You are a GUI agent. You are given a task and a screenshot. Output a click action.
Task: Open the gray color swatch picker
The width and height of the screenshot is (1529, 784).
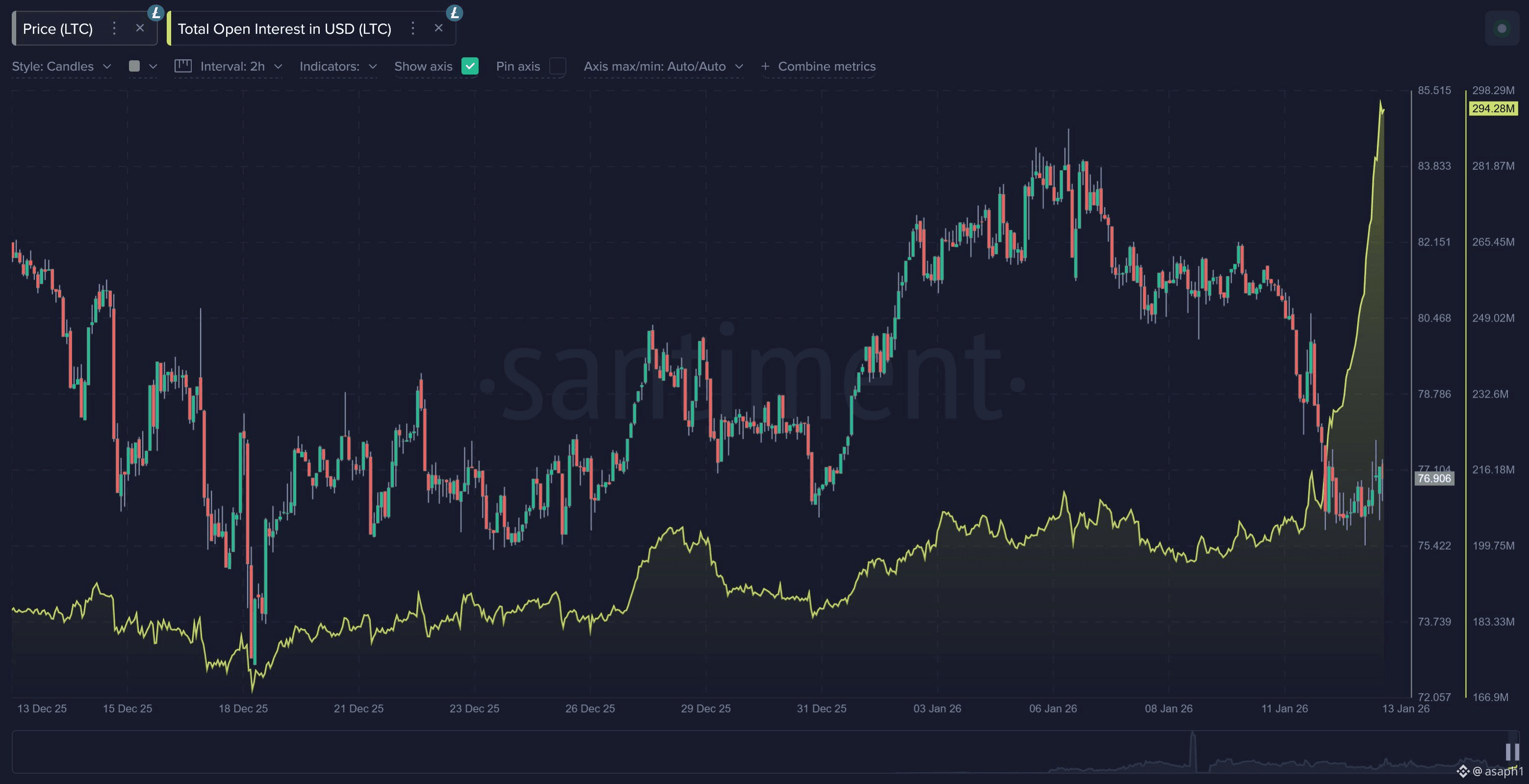coord(135,66)
